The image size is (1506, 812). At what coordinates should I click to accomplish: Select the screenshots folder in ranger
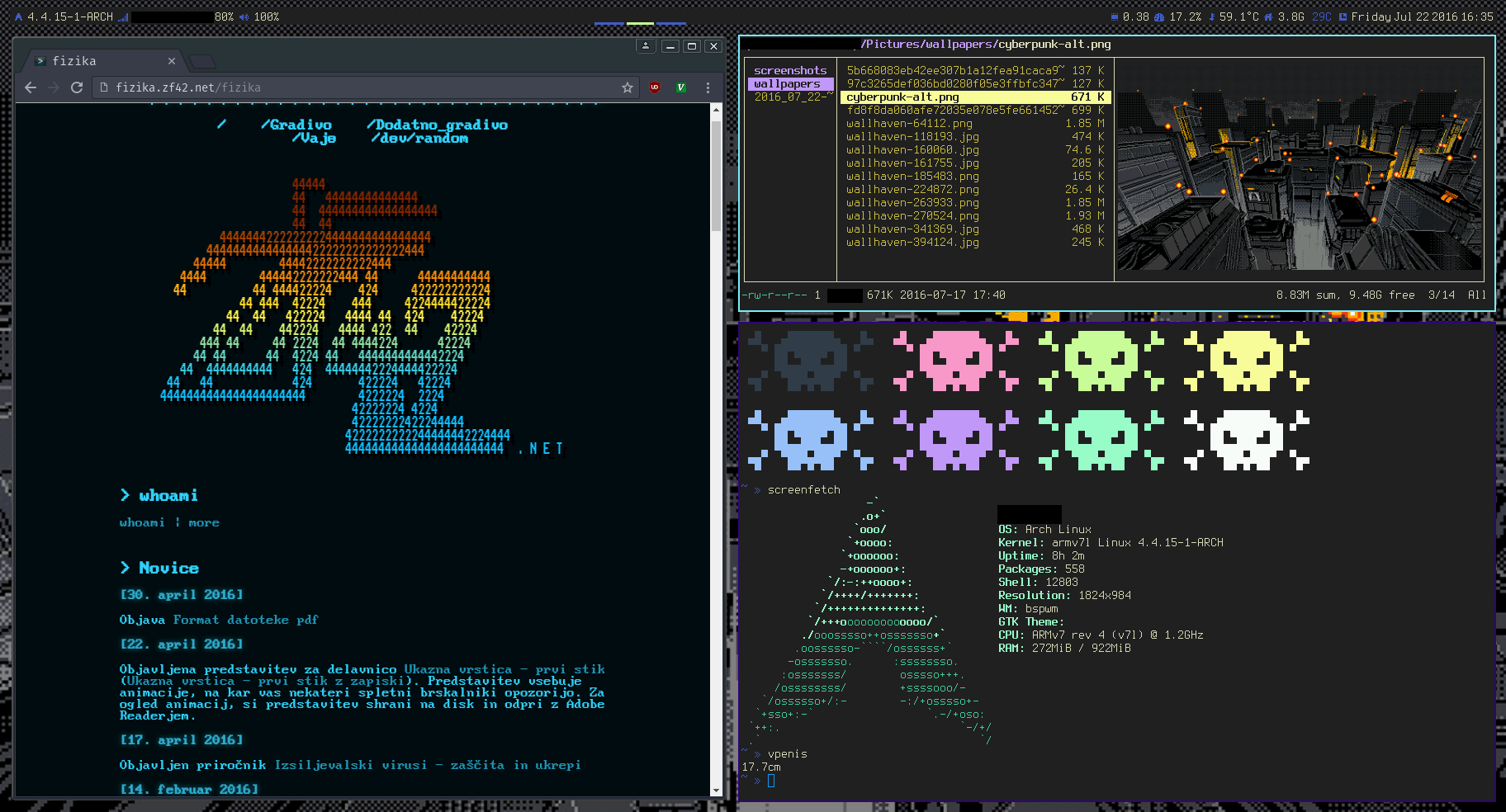tap(790, 71)
